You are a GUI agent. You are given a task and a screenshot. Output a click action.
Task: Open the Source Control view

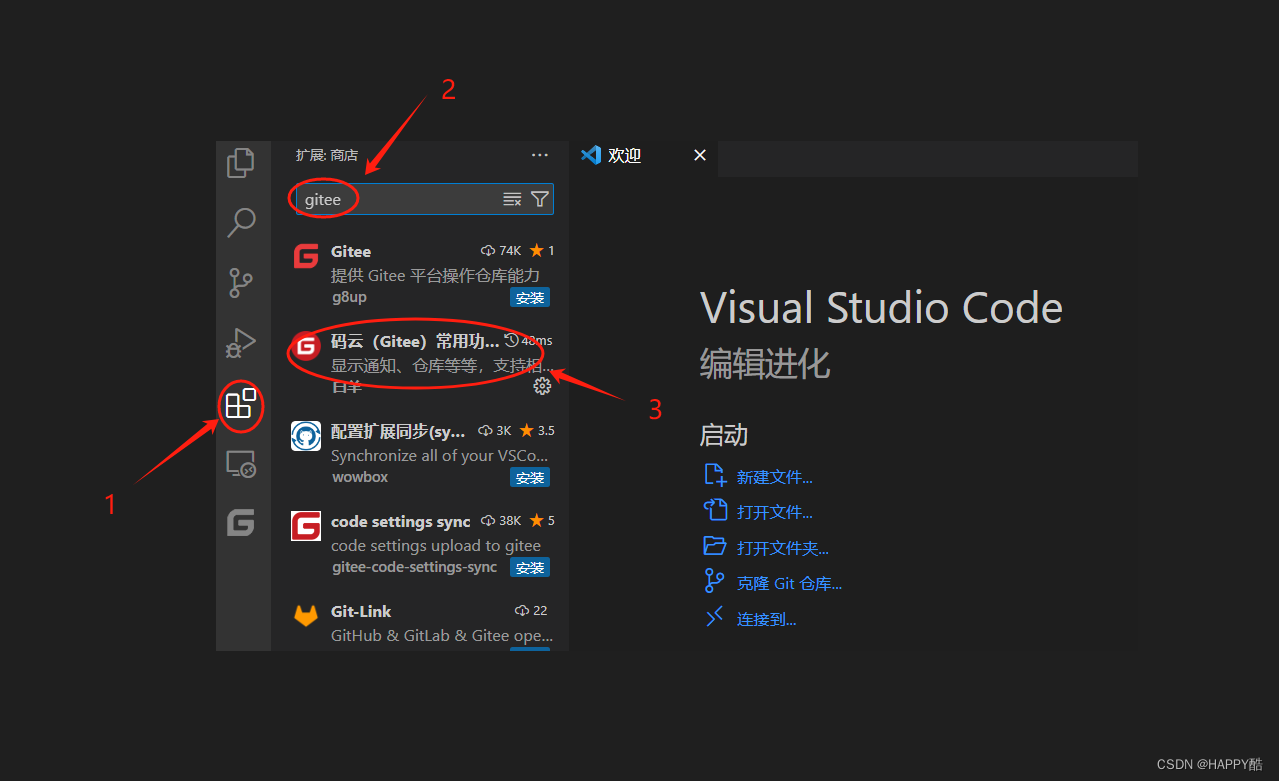pyautogui.click(x=240, y=283)
